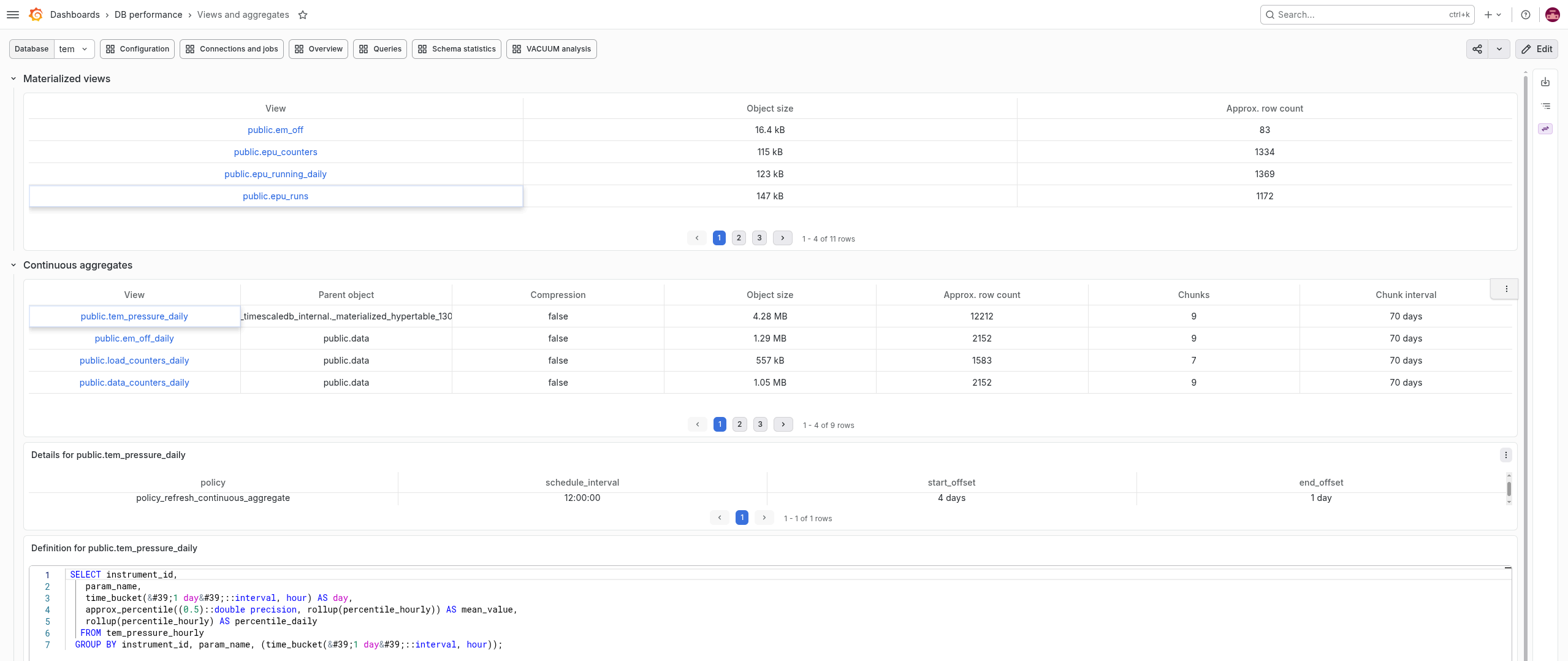Open the help question mark icon
The width and height of the screenshot is (1568, 661).
1526,15
